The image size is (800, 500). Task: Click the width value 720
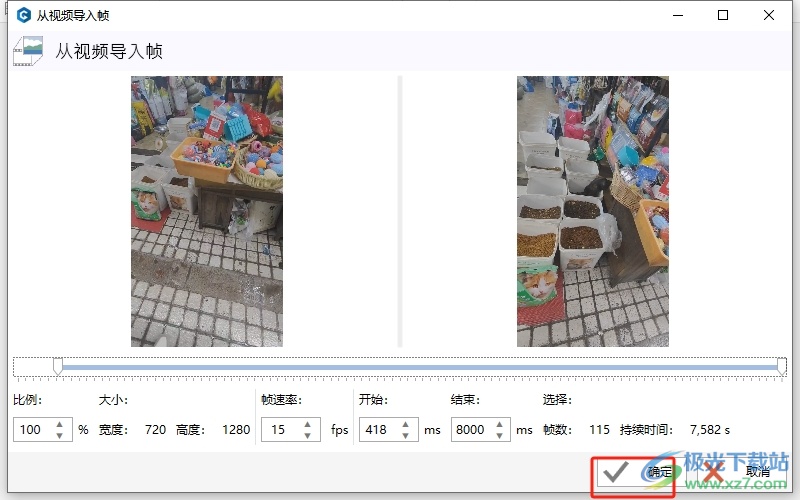(155, 430)
